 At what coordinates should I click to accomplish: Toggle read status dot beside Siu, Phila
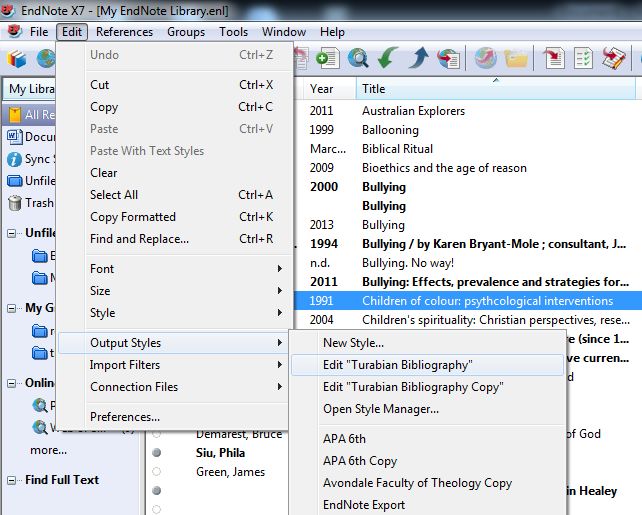(156, 453)
